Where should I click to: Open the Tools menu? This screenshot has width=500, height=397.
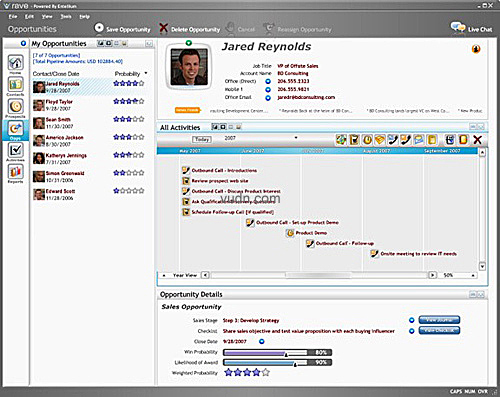point(66,16)
